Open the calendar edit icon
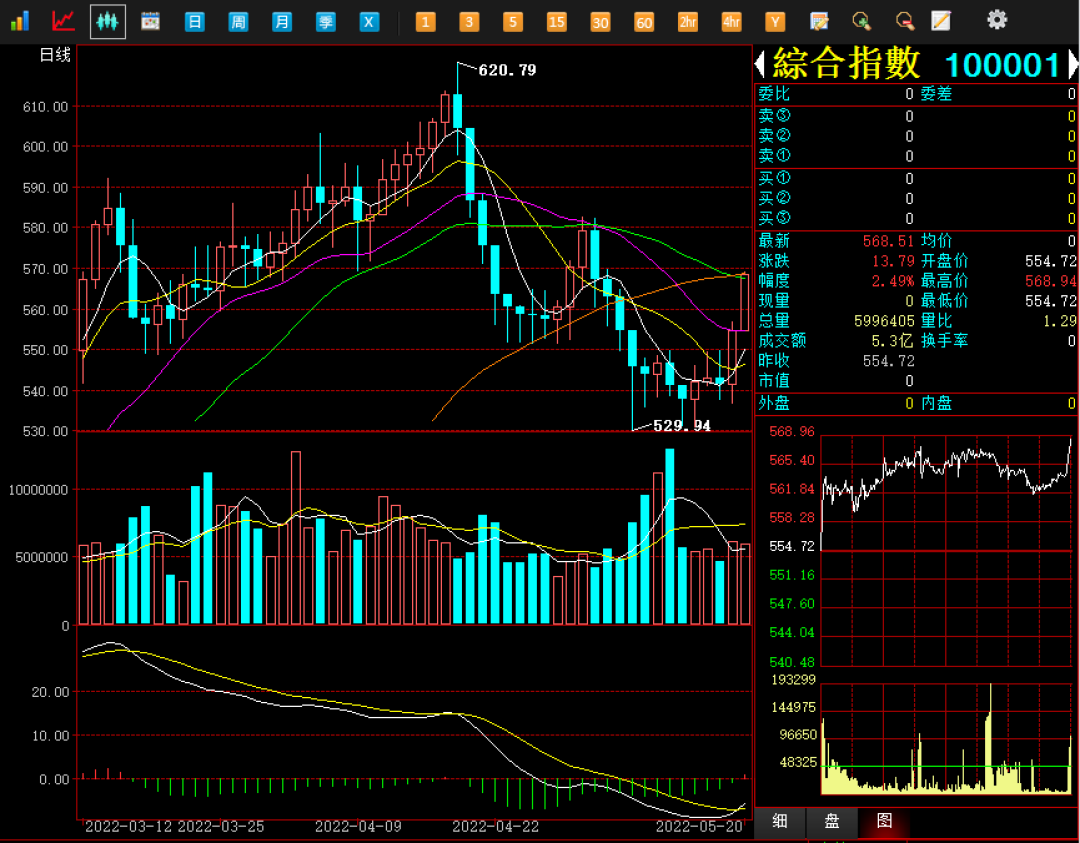The image size is (1080, 843). coord(819,21)
